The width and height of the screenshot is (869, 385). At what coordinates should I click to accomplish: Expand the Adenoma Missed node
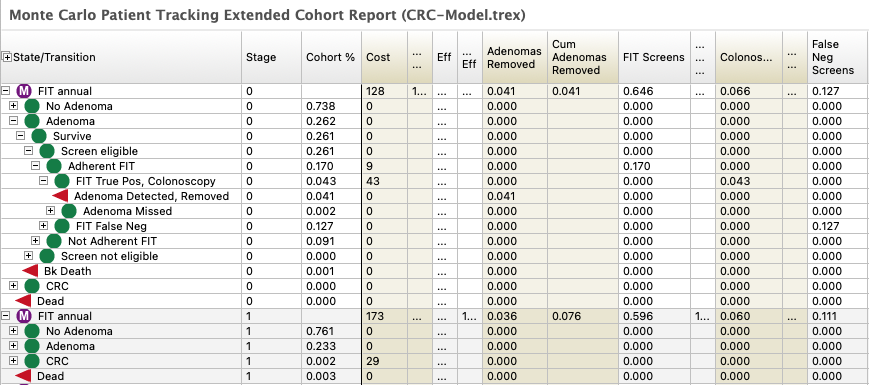pyautogui.click(x=50, y=211)
